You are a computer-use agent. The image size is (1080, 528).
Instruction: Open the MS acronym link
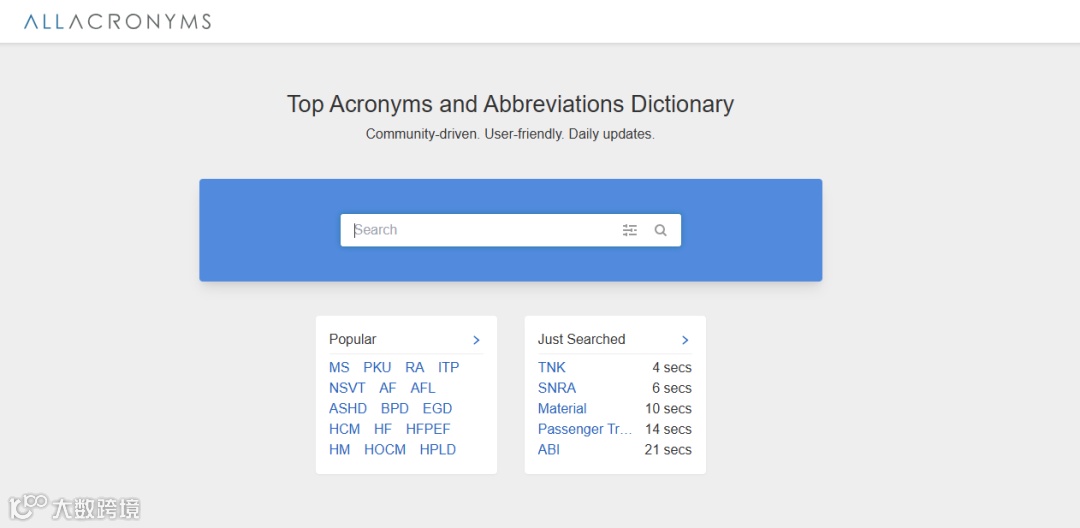[x=339, y=368]
